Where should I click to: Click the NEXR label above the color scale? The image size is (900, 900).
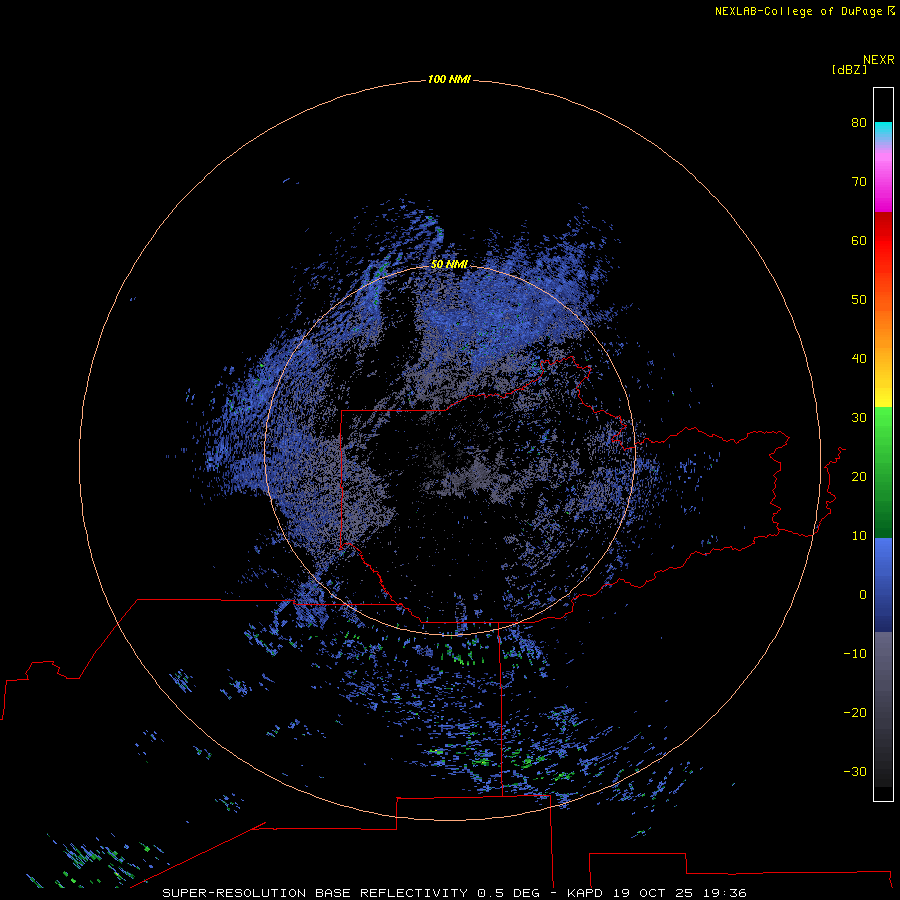[878, 60]
